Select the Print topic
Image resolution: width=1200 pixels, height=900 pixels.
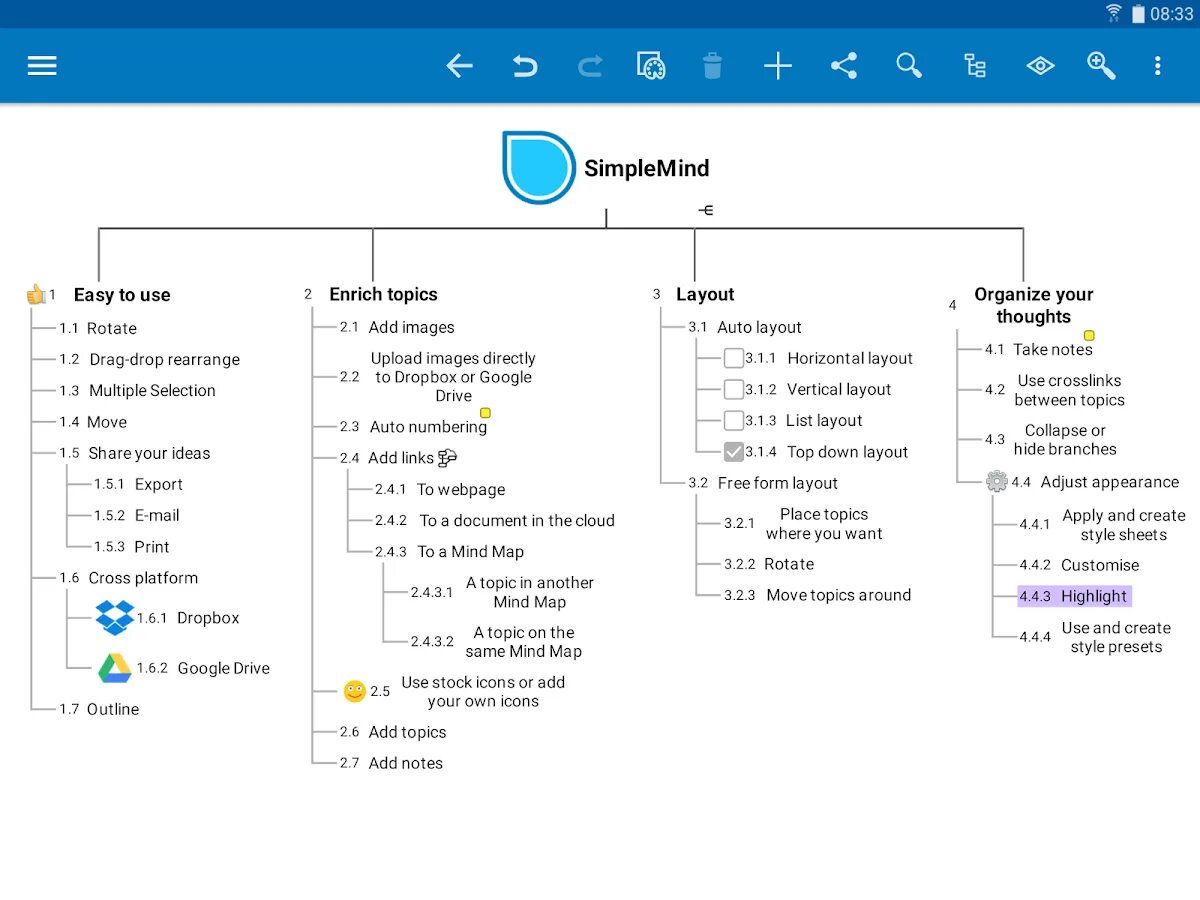[152, 547]
